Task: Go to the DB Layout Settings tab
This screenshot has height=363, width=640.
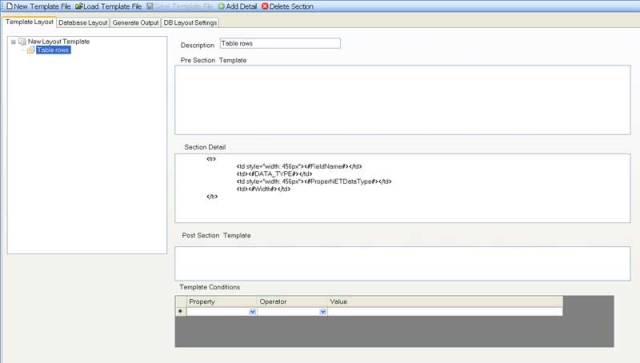Action: [x=190, y=23]
